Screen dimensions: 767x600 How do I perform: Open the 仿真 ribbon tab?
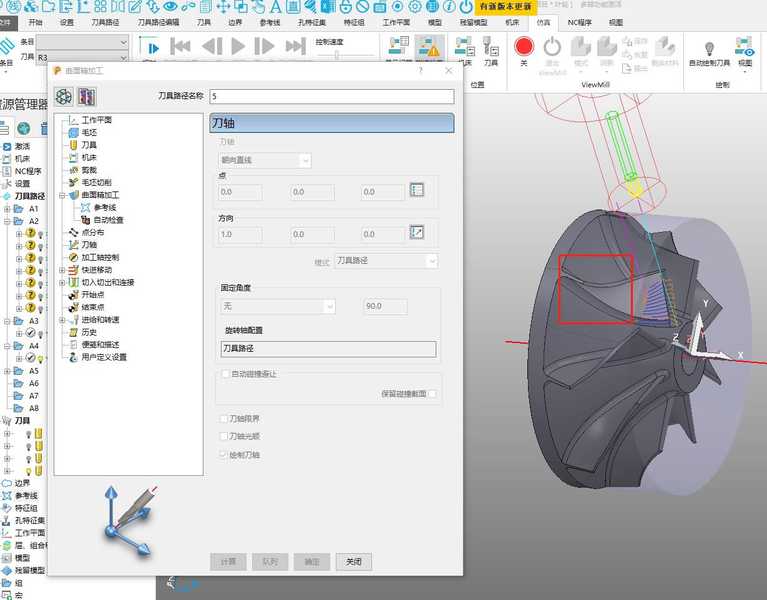[x=543, y=21]
